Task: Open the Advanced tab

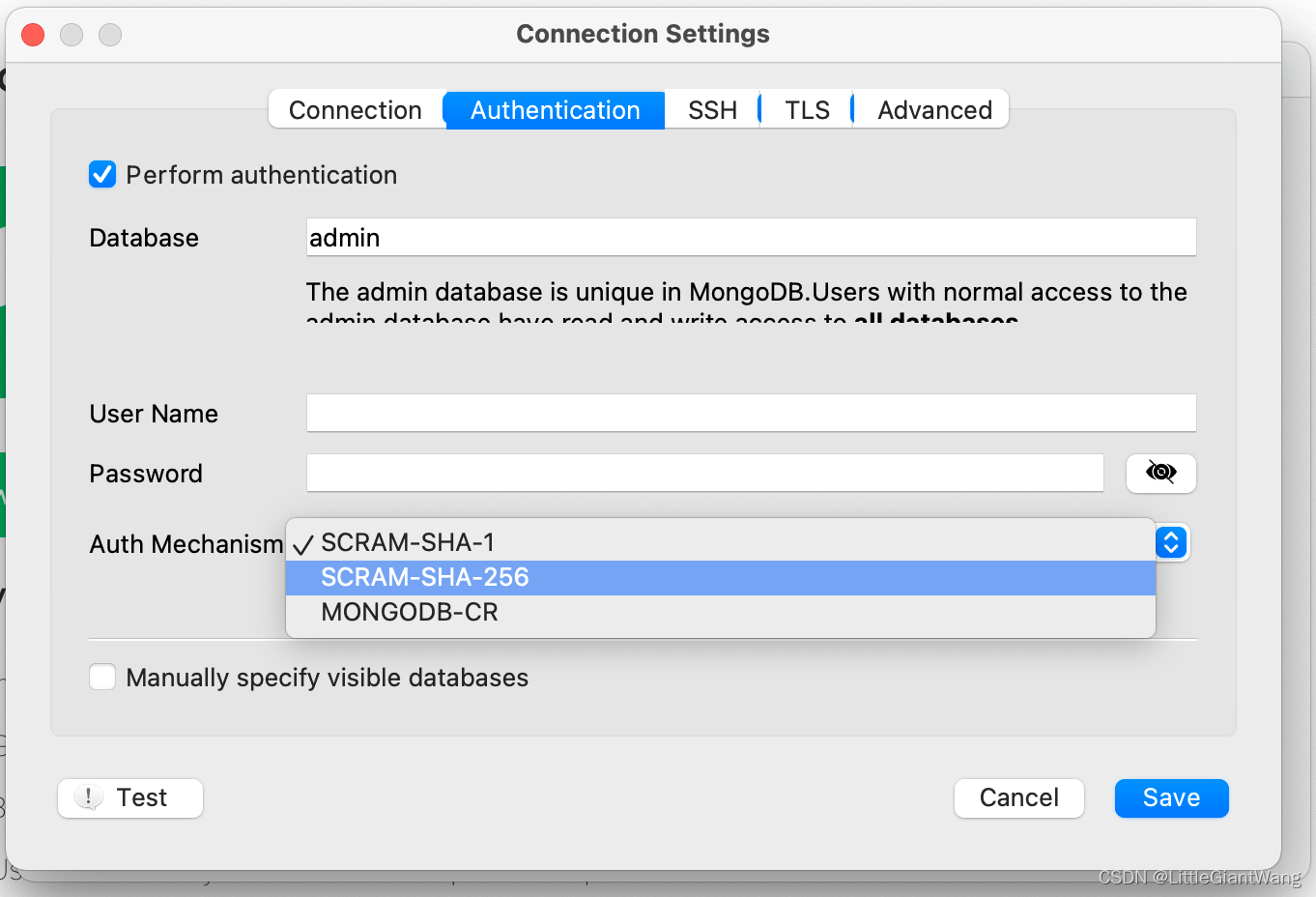Action: 934,110
